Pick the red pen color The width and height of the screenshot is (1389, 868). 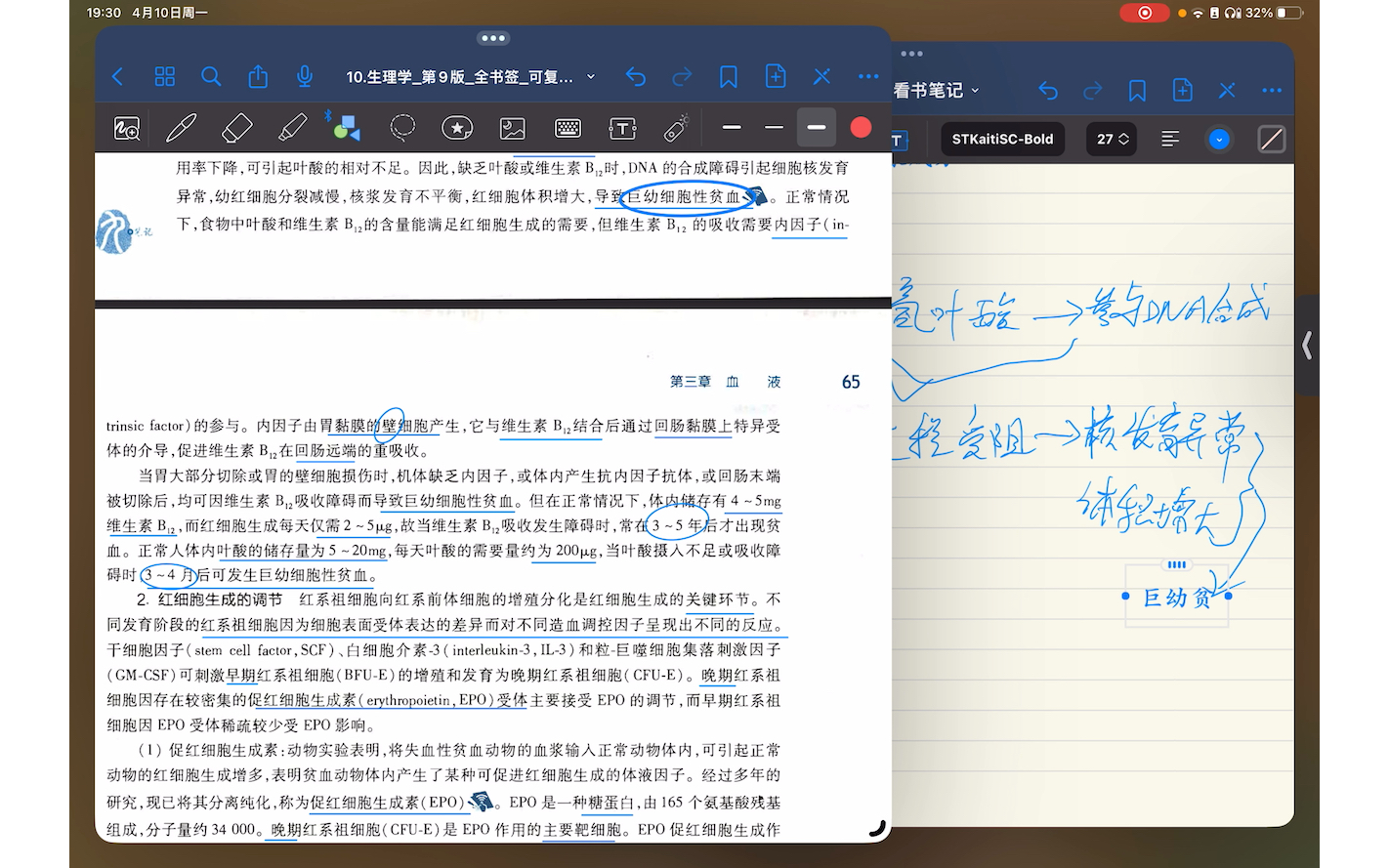(x=861, y=127)
